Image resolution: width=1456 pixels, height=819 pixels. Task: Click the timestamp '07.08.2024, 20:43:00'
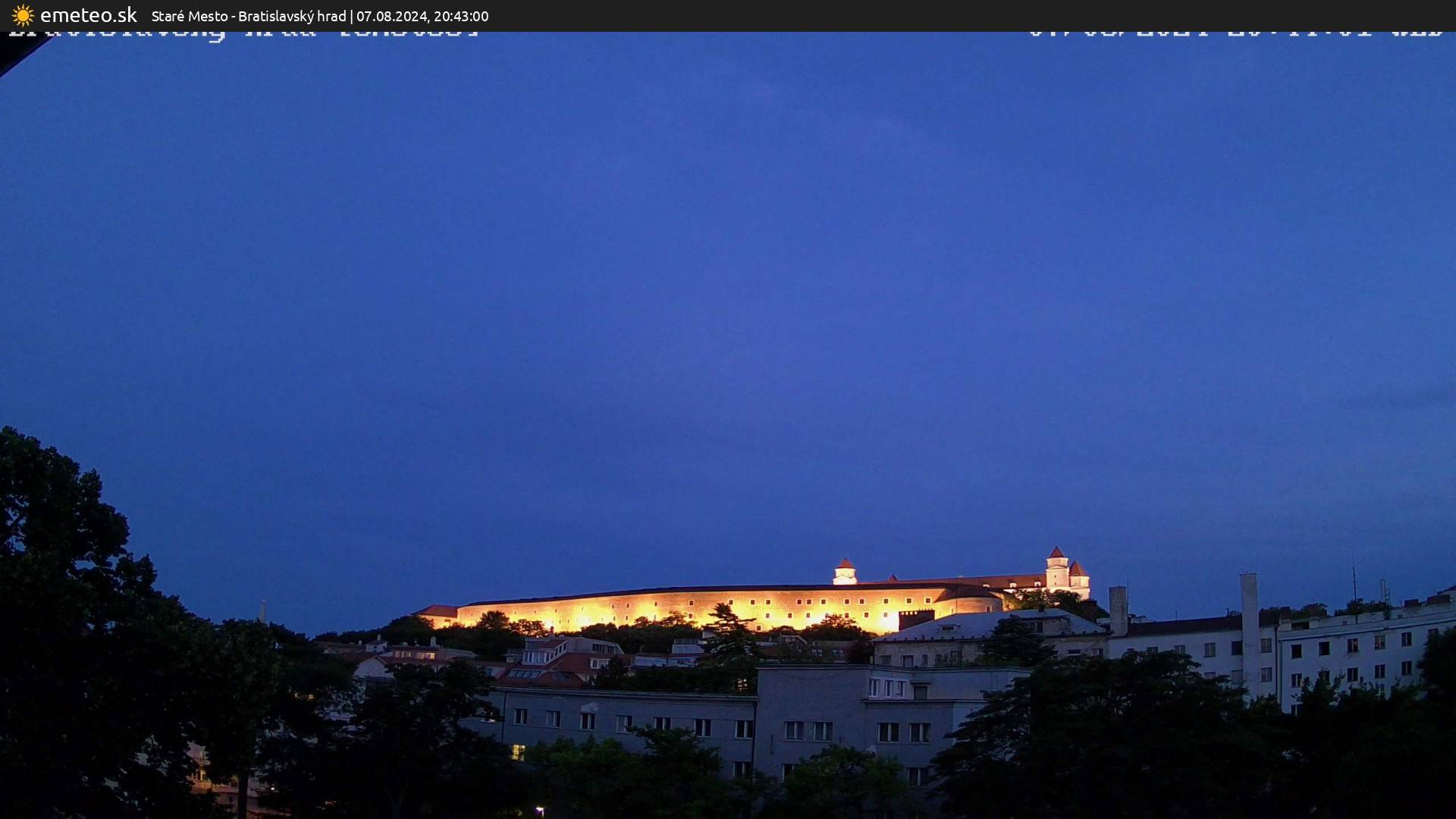422,16
